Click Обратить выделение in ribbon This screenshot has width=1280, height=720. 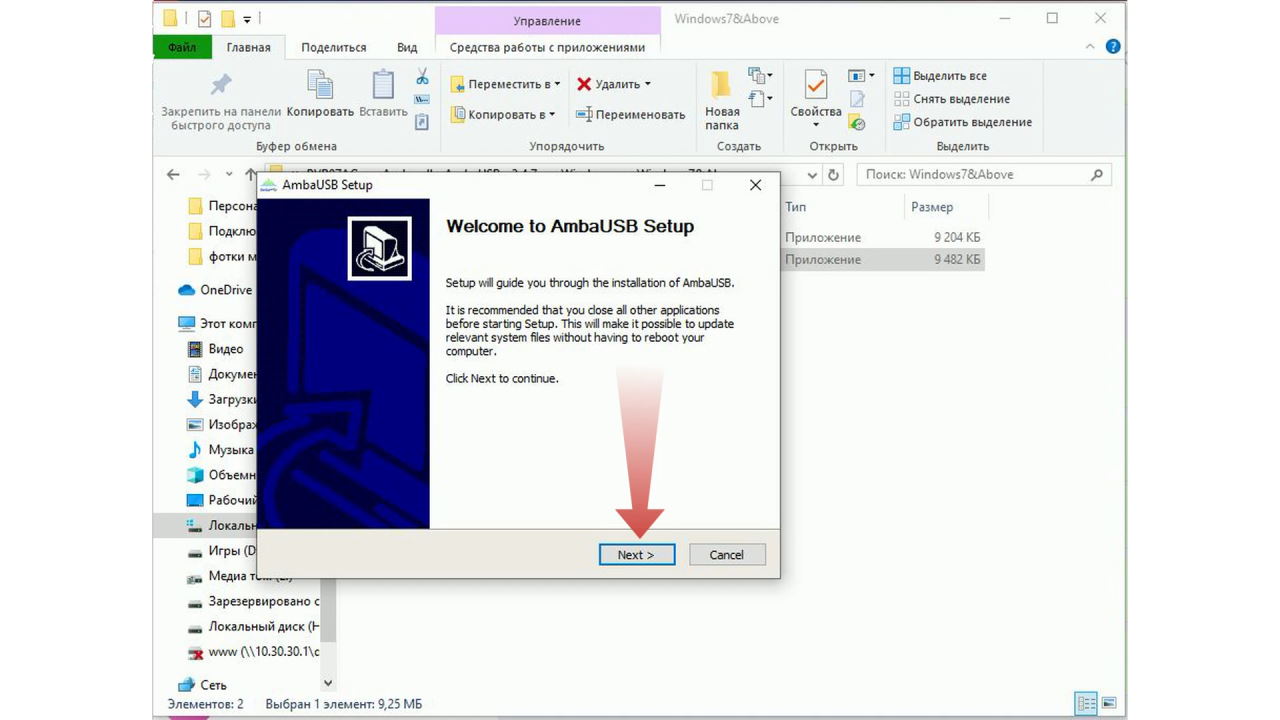point(963,122)
